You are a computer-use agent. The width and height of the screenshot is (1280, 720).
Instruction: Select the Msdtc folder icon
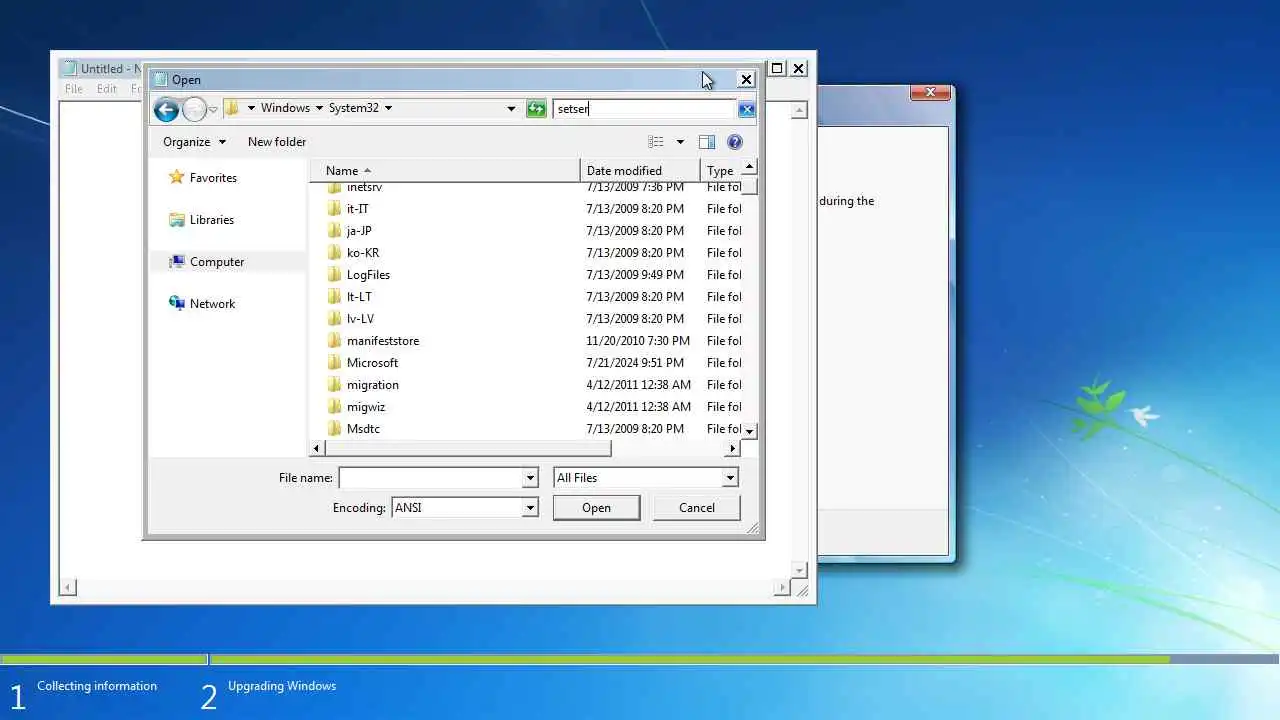[x=334, y=429]
